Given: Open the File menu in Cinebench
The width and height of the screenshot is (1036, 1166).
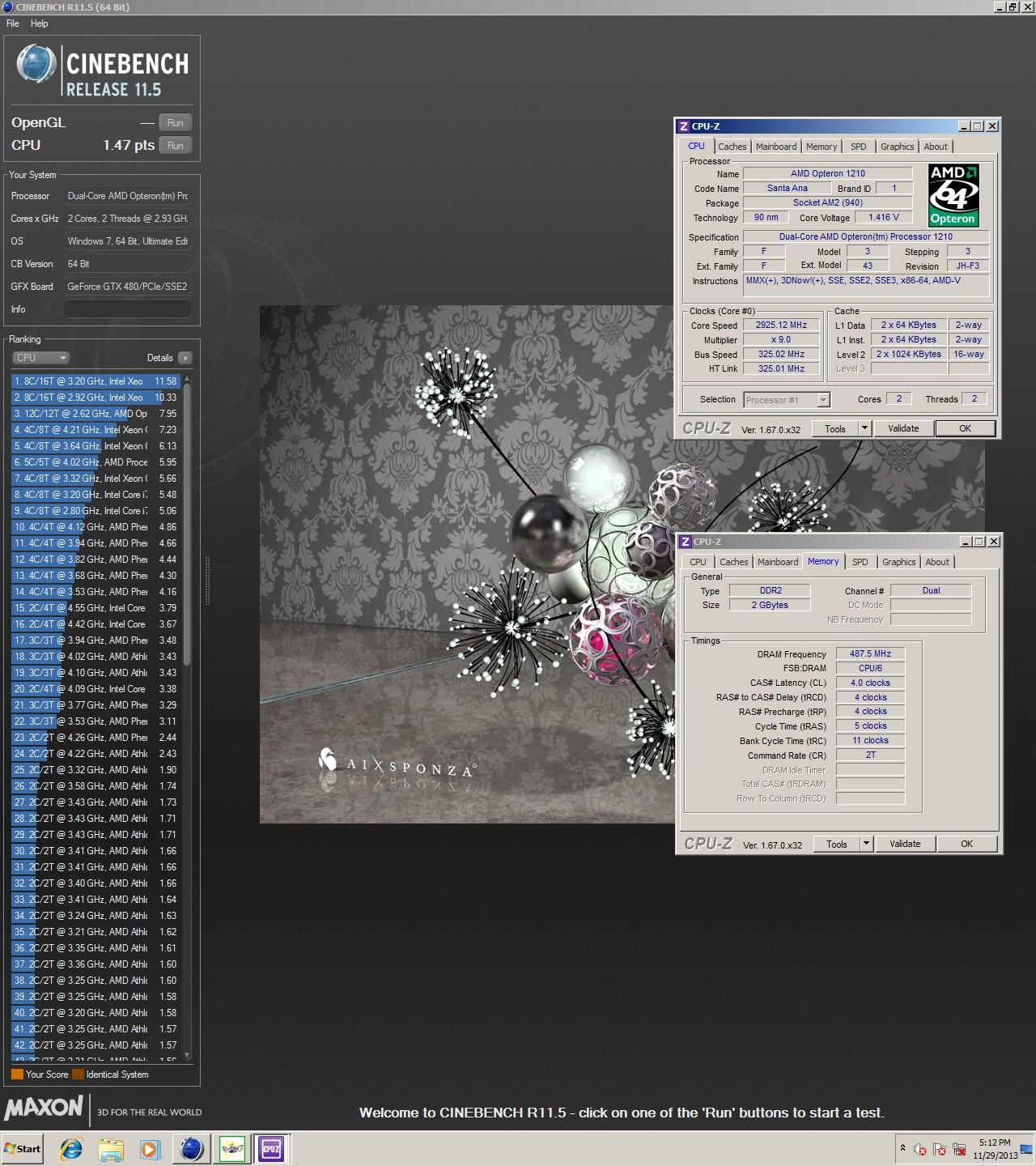Looking at the screenshot, I should [x=13, y=23].
